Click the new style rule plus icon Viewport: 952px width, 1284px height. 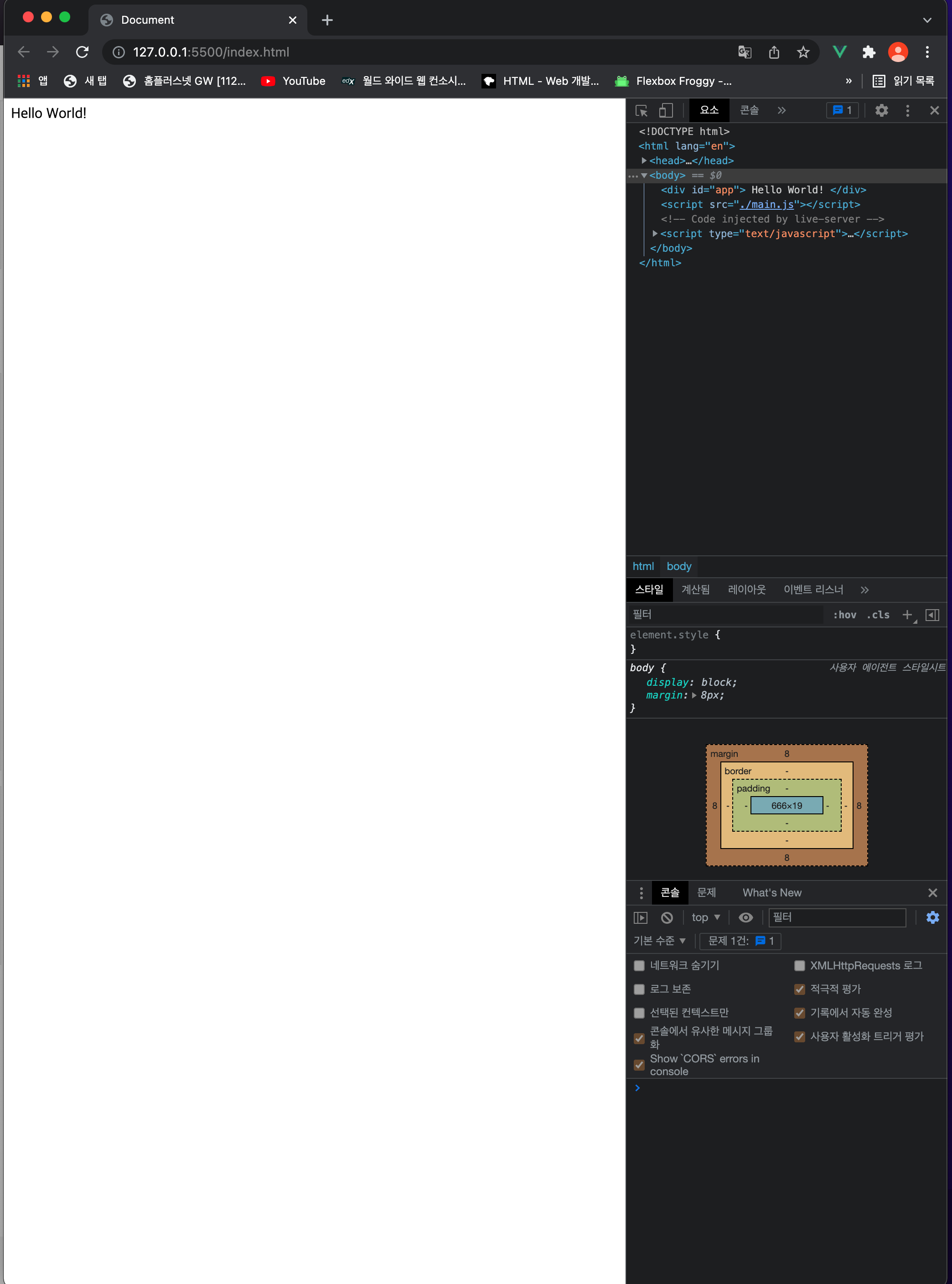(x=907, y=615)
